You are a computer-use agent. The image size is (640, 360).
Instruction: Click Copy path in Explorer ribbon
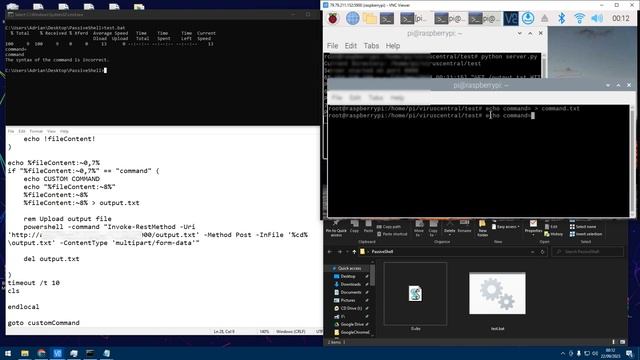(389, 227)
